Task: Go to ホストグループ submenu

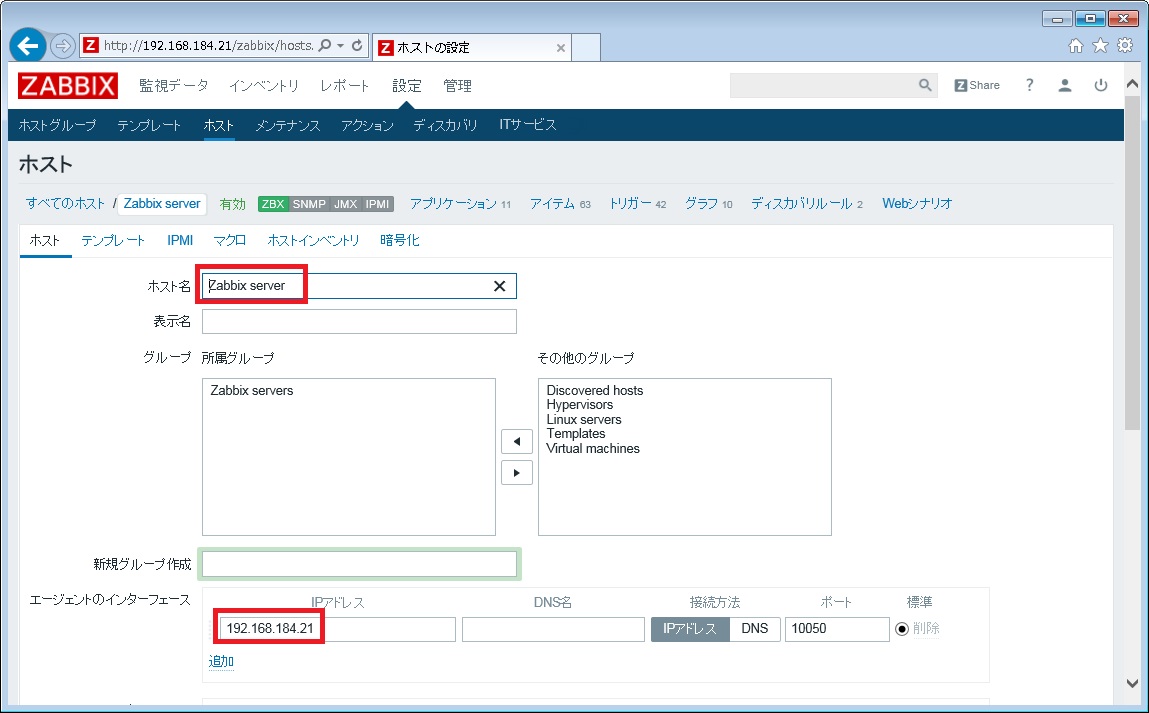Action: point(57,125)
